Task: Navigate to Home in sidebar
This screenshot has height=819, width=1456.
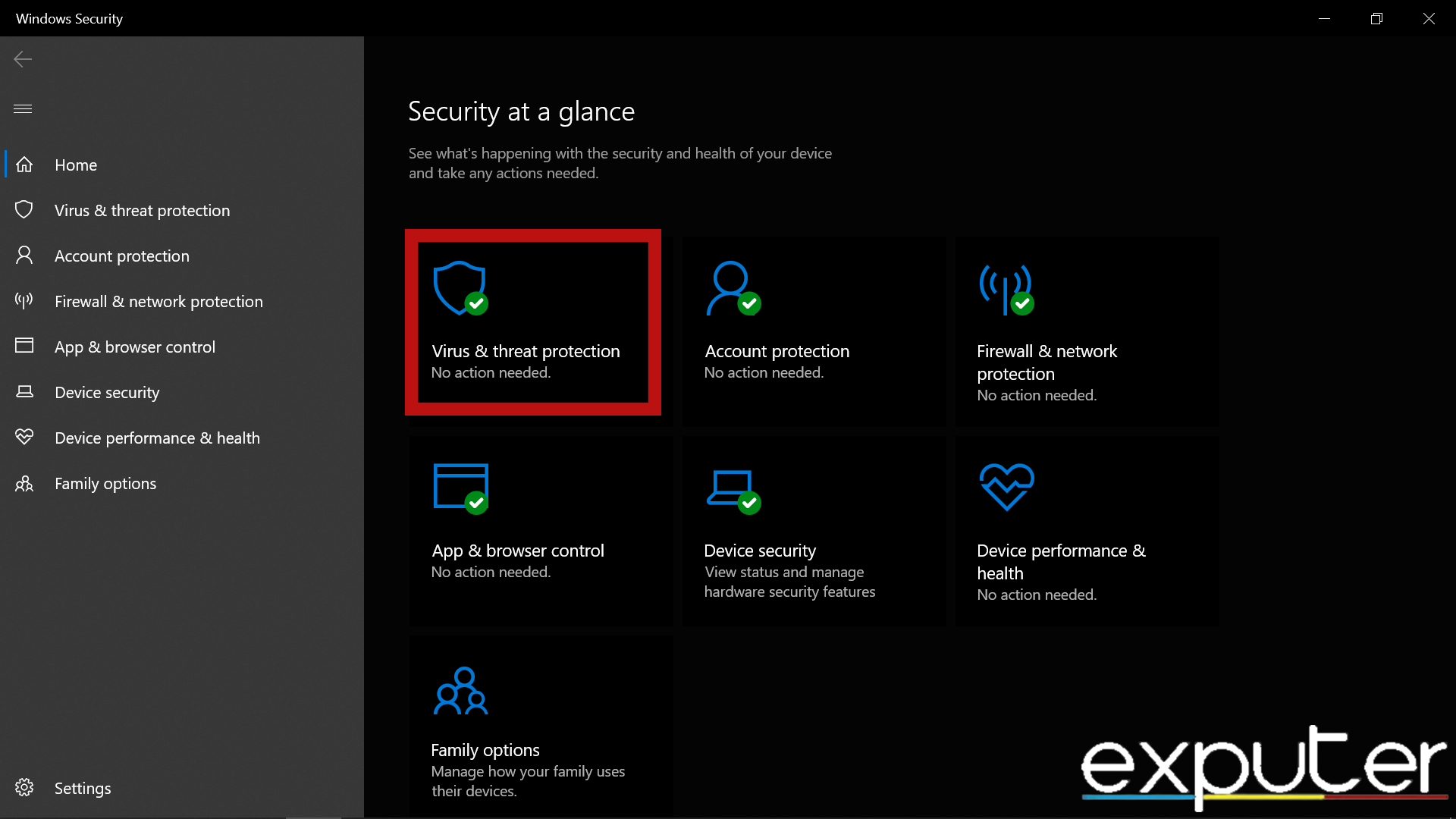Action: click(76, 165)
